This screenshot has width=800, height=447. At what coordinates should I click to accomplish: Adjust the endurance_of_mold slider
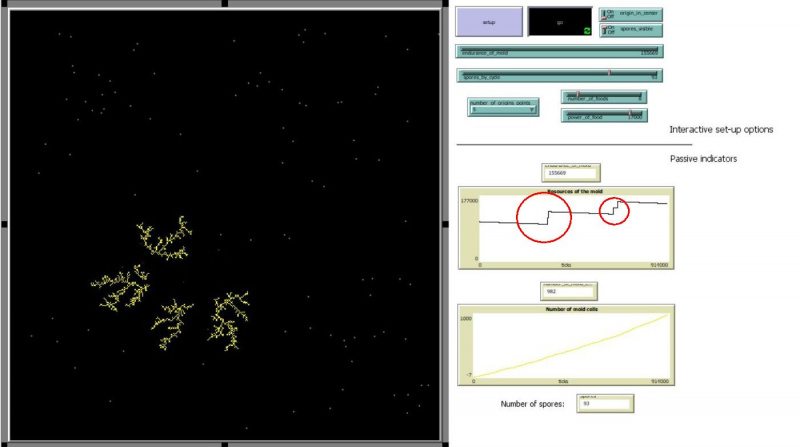[559, 51]
